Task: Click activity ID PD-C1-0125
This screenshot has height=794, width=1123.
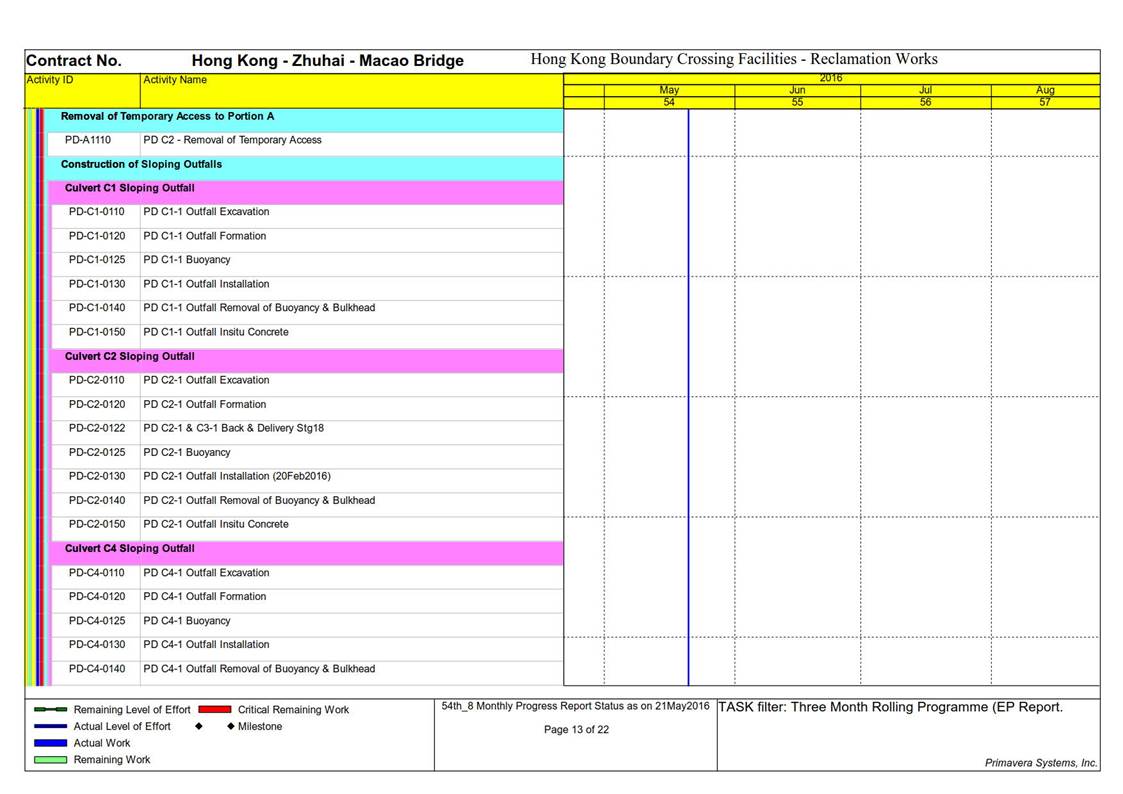Action: tap(97, 260)
